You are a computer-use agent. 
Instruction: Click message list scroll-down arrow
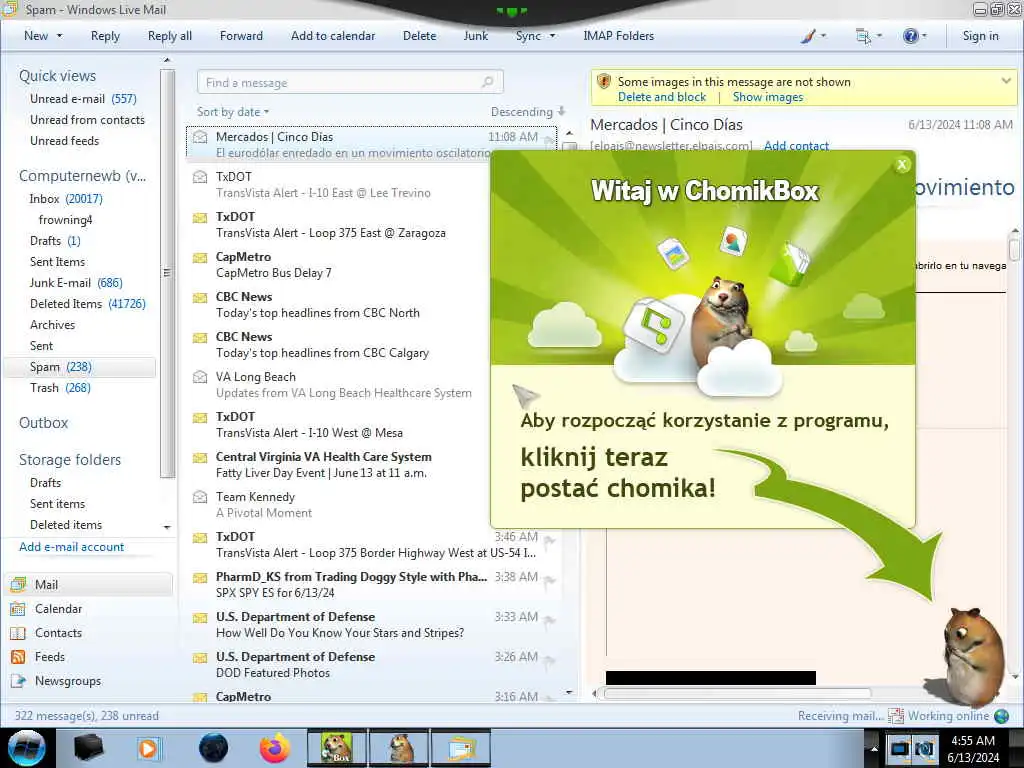[x=569, y=692]
